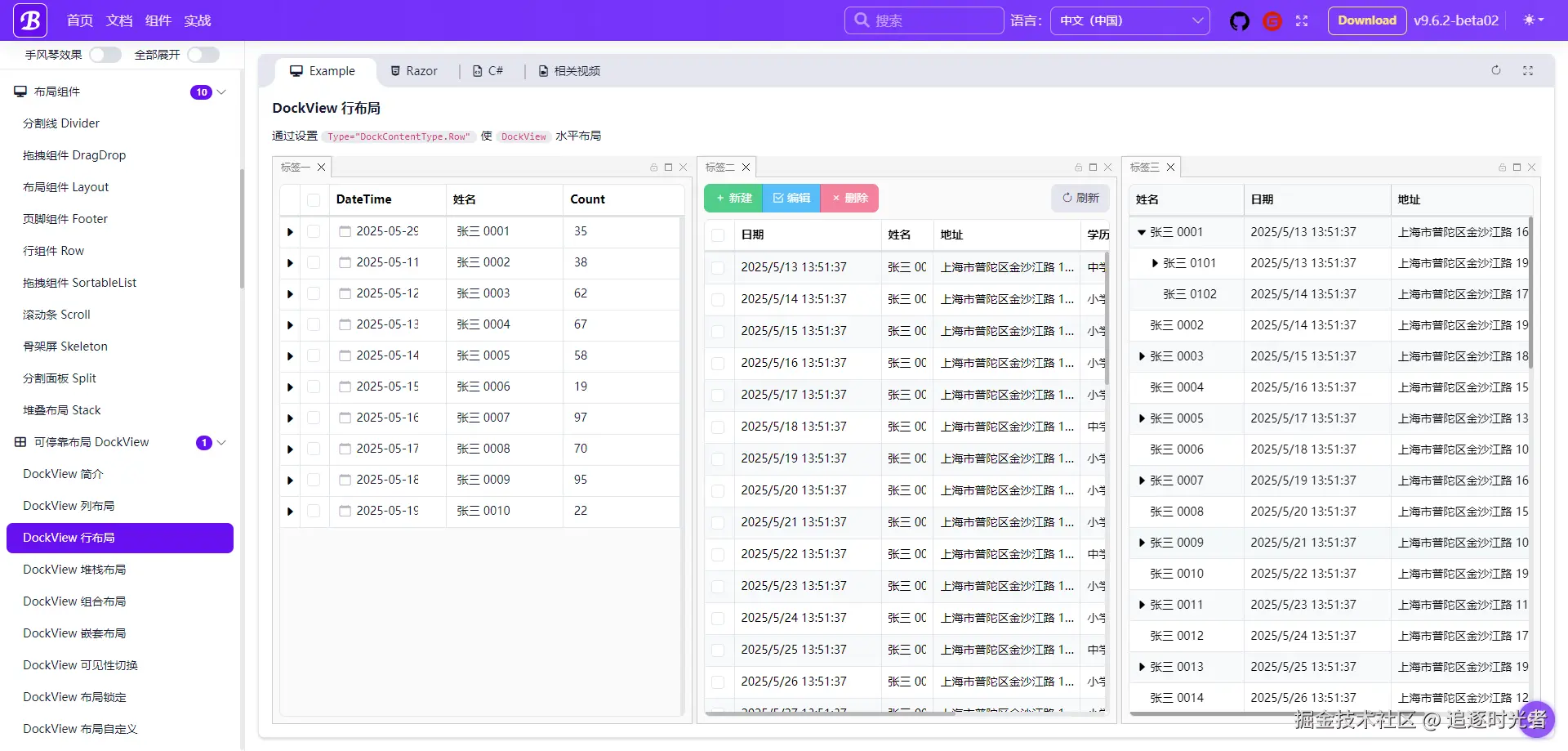
Task: Check the select-all box in 标签二 table
Action: click(x=718, y=235)
